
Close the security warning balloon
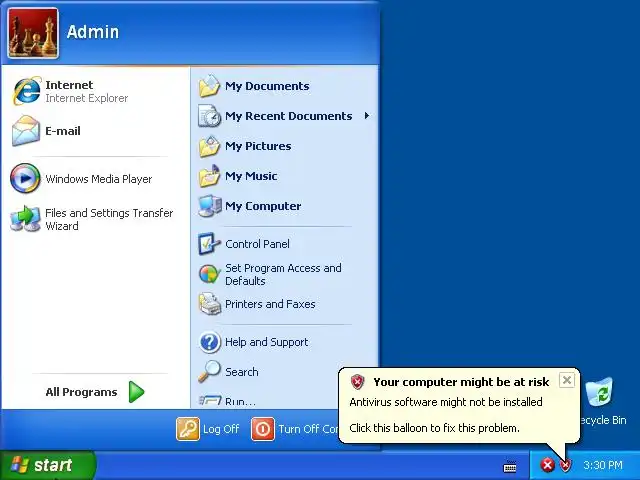[567, 380]
